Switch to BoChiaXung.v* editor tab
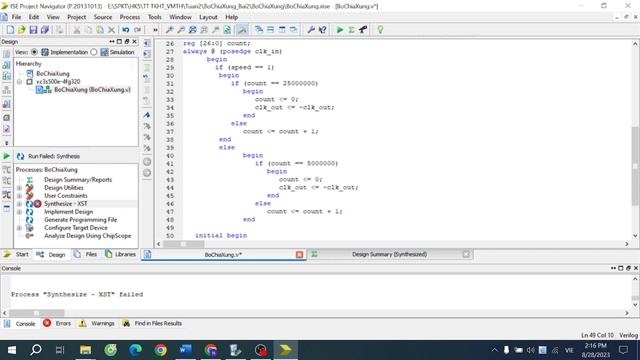The image size is (640, 360). click(223, 255)
